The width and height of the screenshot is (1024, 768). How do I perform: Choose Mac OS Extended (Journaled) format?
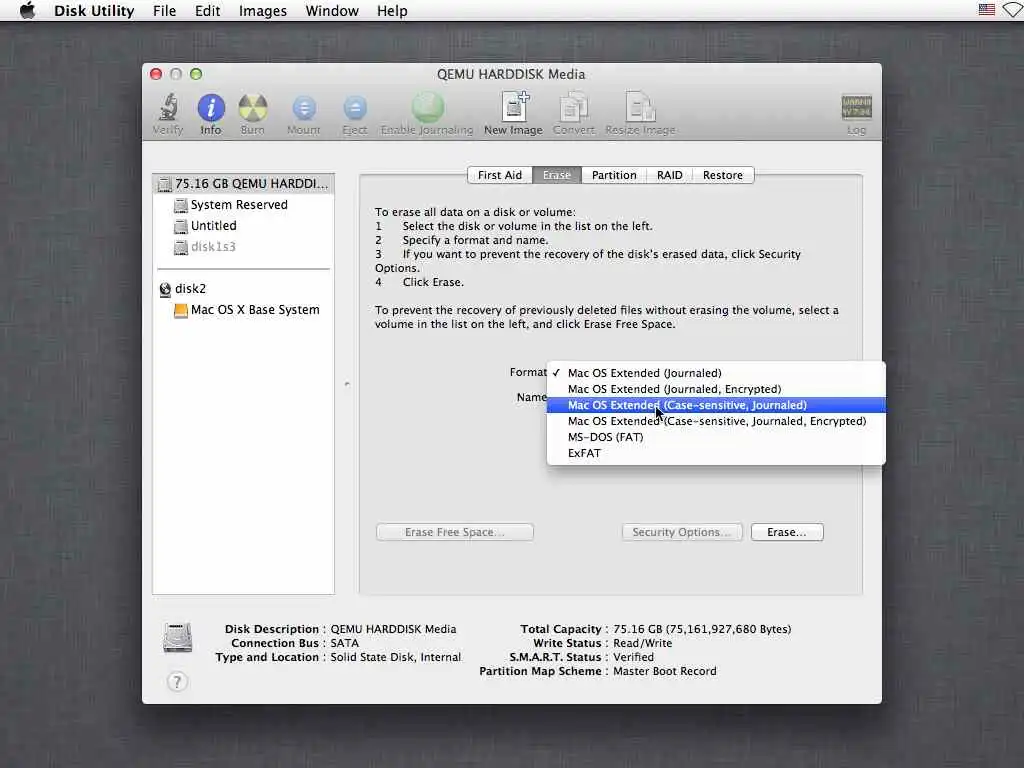(716, 373)
